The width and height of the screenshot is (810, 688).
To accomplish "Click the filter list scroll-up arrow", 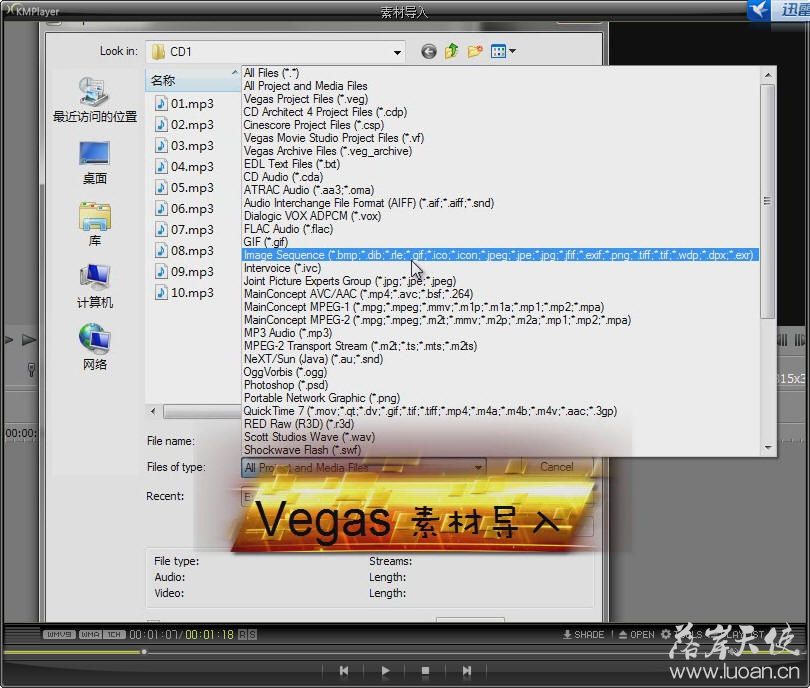I will click(768, 75).
